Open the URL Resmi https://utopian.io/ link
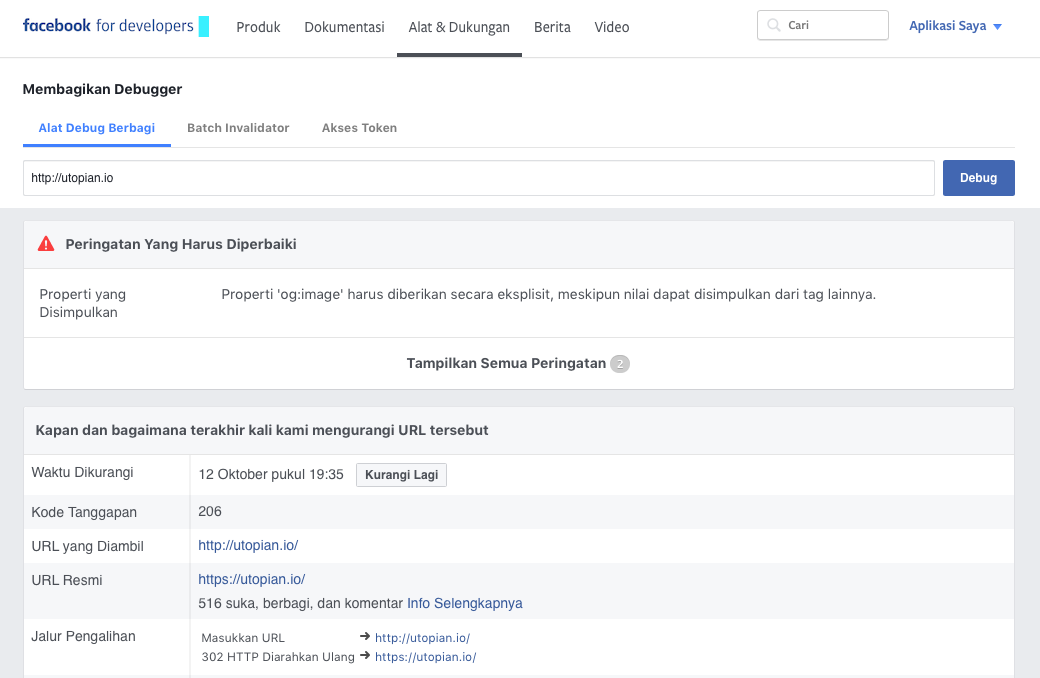The width and height of the screenshot is (1040, 678). click(x=252, y=579)
